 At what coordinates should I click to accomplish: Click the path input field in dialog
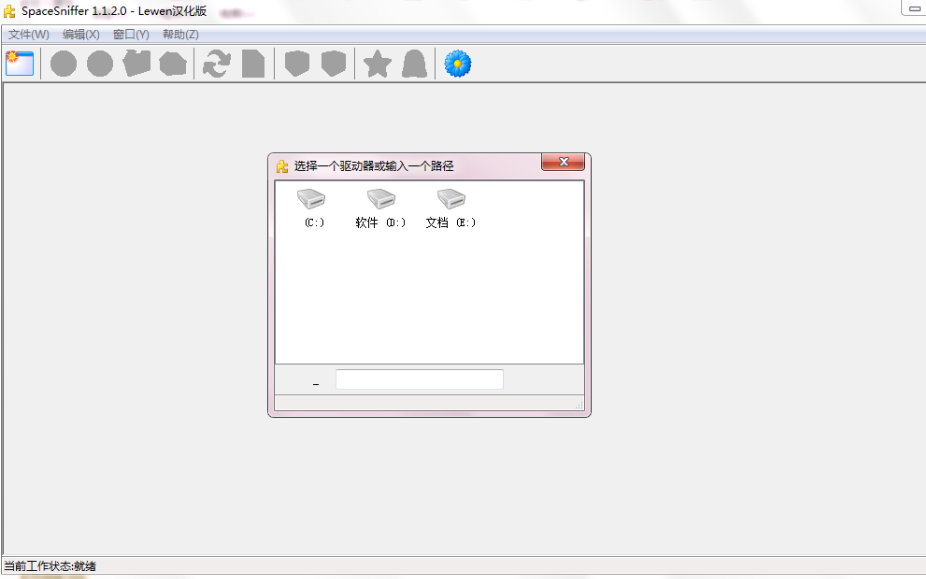pyautogui.click(x=419, y=379)
